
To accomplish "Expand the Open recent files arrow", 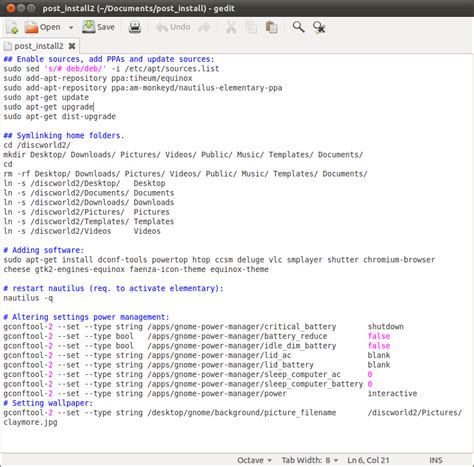I will 71,28.
